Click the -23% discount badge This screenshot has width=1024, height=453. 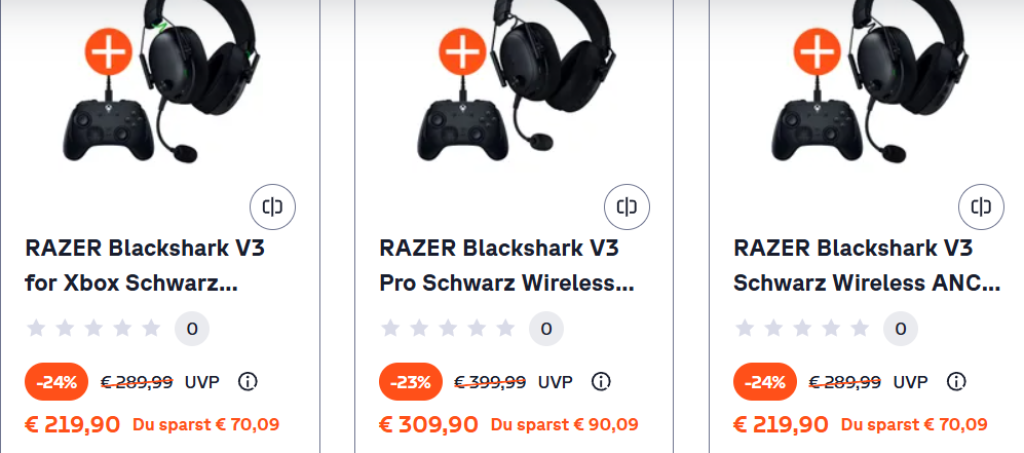[411, 382]
